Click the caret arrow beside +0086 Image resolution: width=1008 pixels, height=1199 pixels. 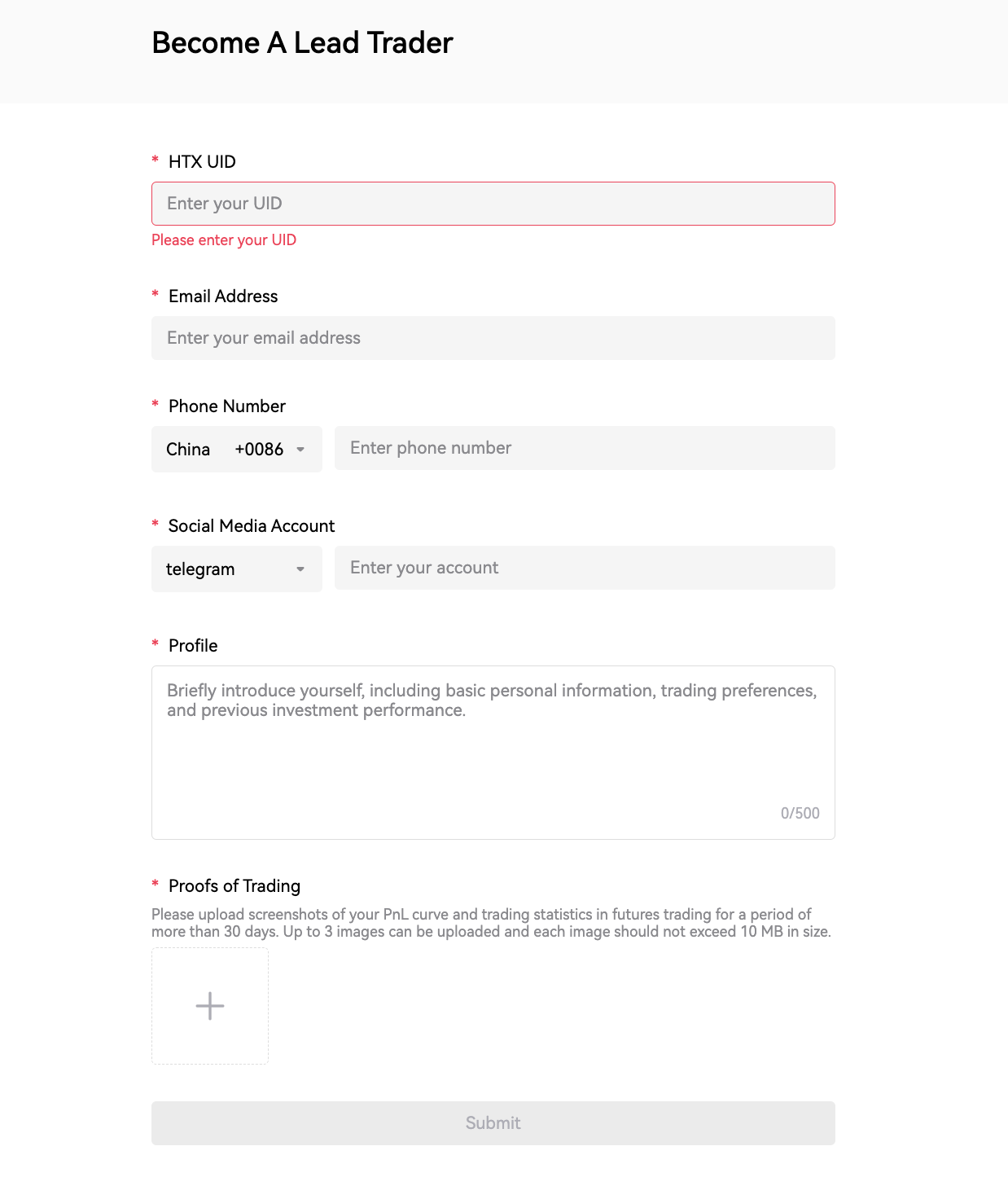(x=300, y=450)
